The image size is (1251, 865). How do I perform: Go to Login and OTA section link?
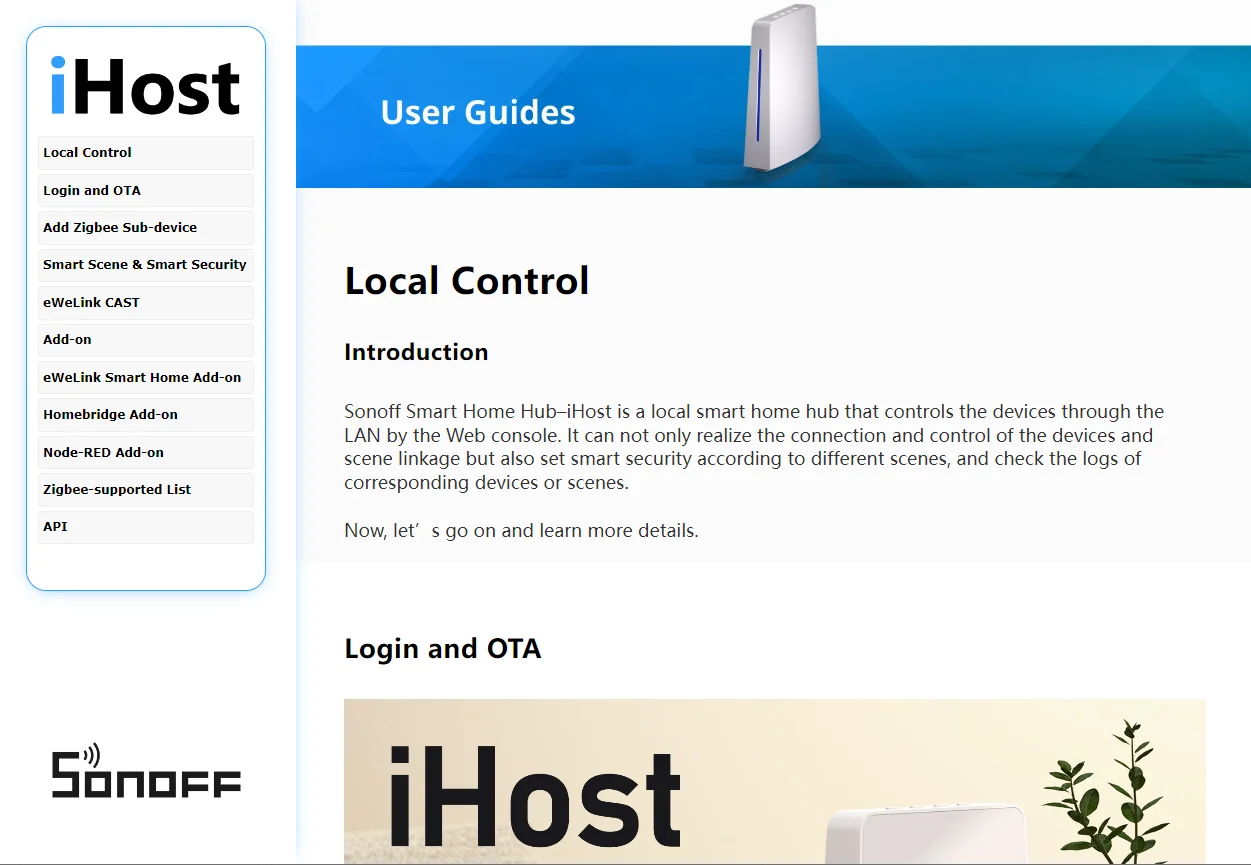tap(146, 190)
